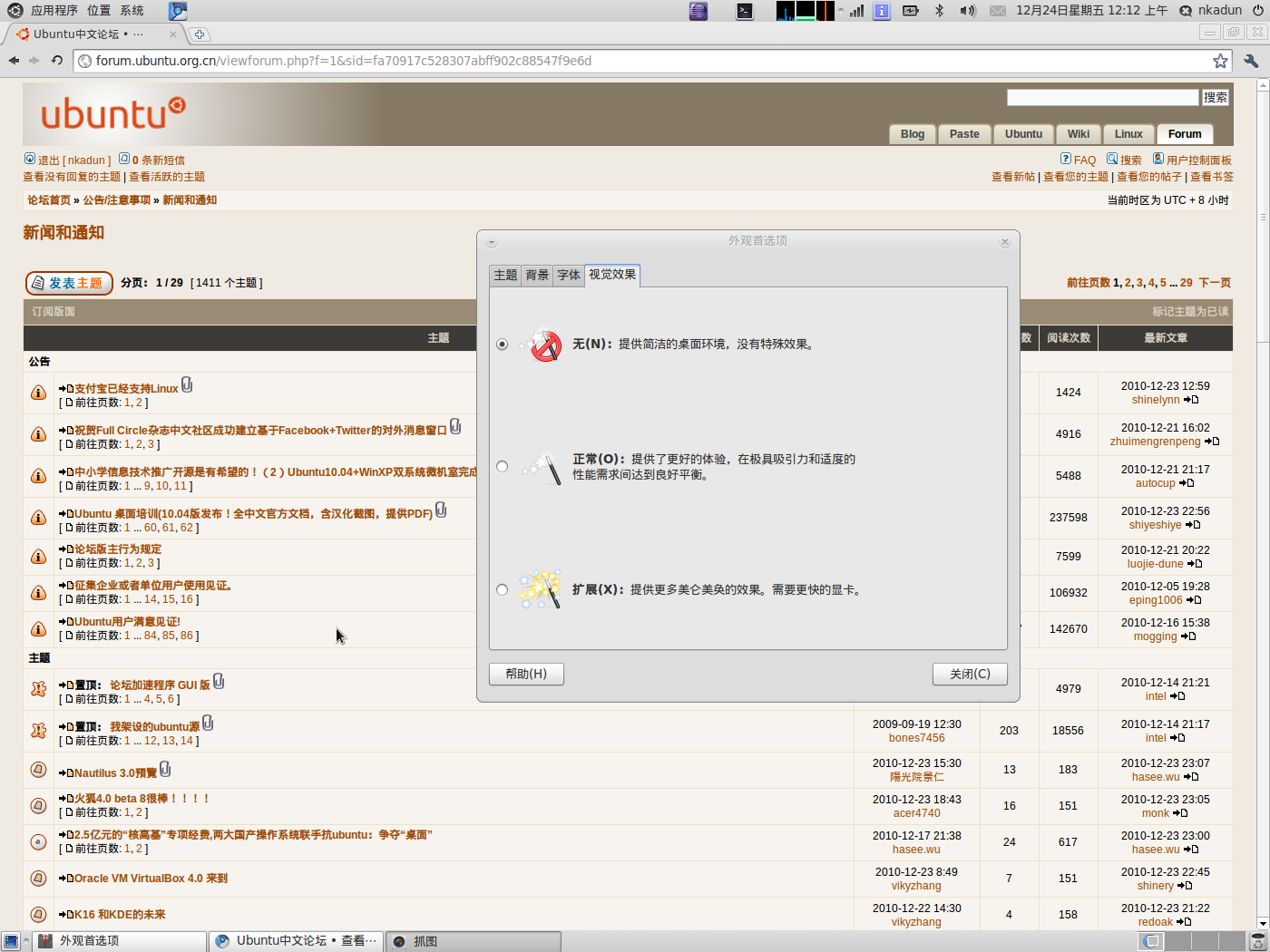
Task: Open the 应用程序 menu
Action: pos(54,11)
